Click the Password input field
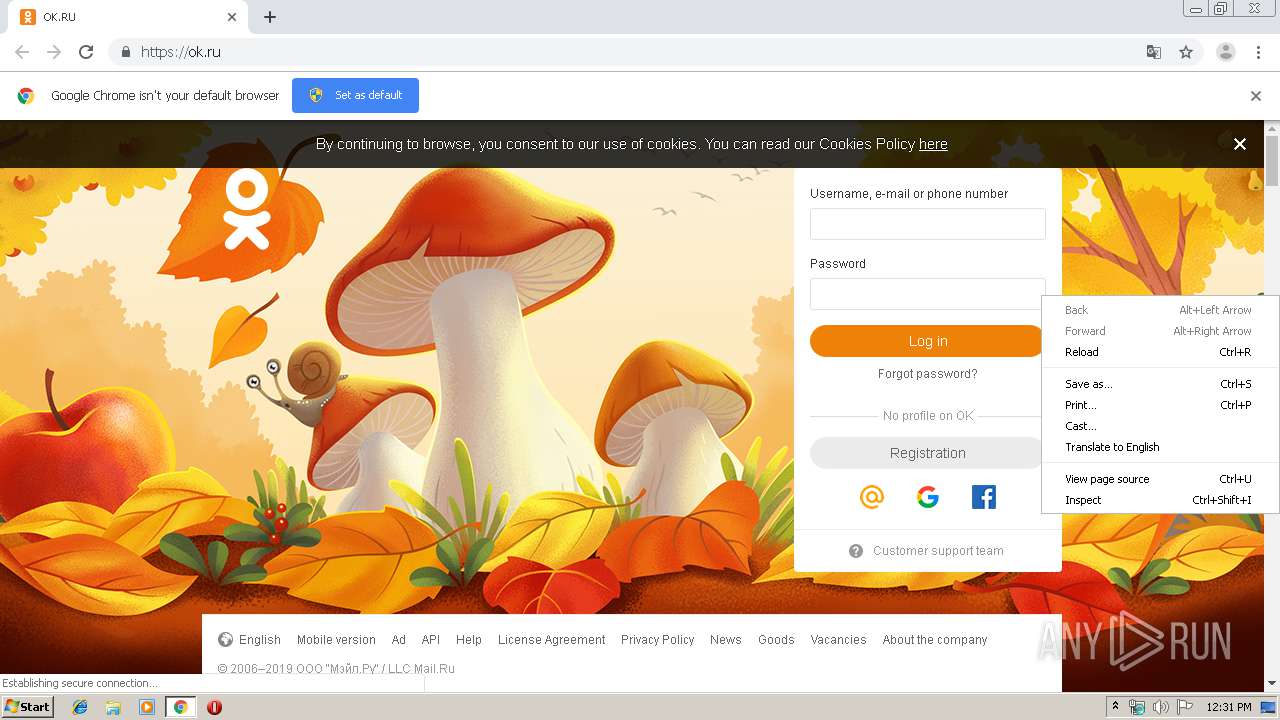 [926, 294]
